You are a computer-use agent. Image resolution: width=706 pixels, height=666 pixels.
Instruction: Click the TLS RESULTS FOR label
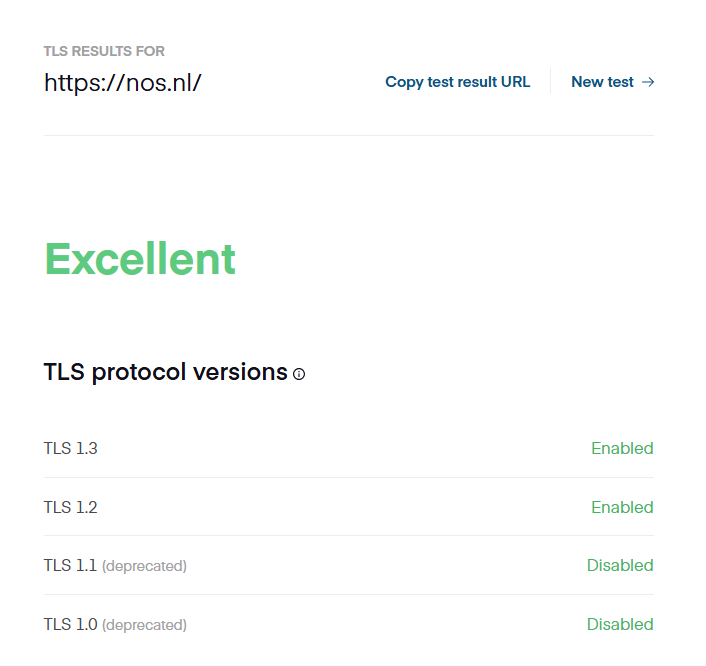point(104,51)
